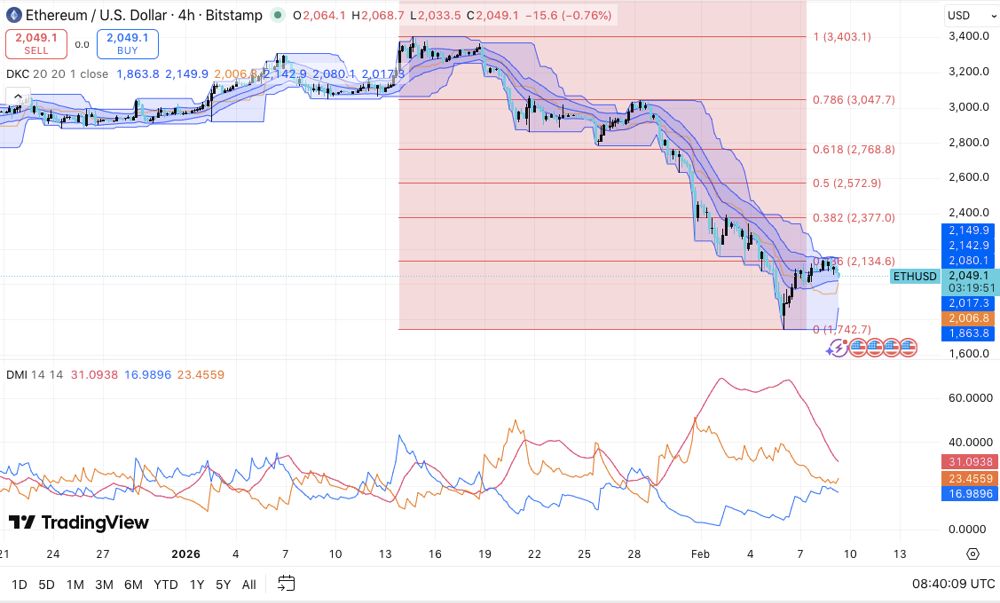Open the last US flag event marker near the price axis
Image resolution: width=1000 pixels, height=603 pixels.
click(x=908, y=348)
